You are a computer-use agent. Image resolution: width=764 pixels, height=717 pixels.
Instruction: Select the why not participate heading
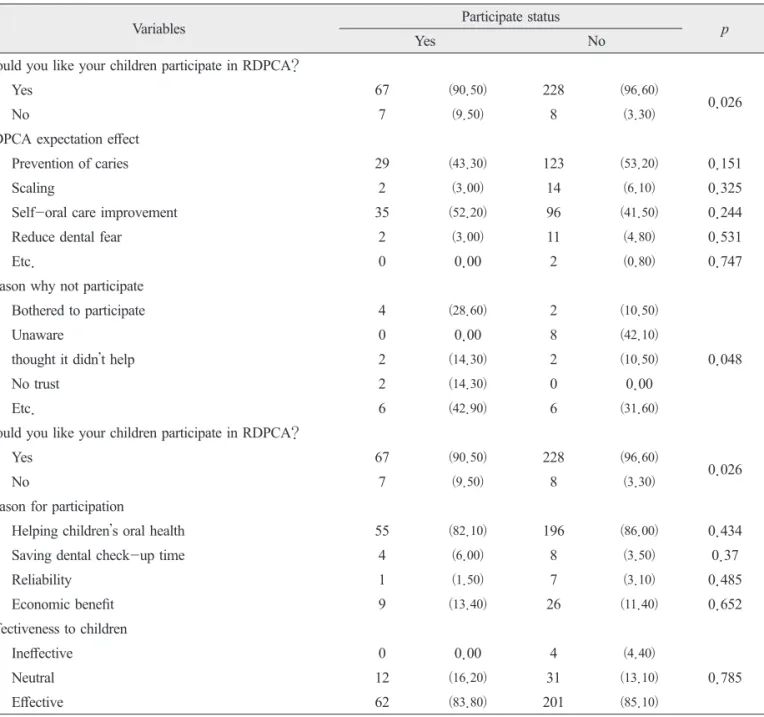72,286
